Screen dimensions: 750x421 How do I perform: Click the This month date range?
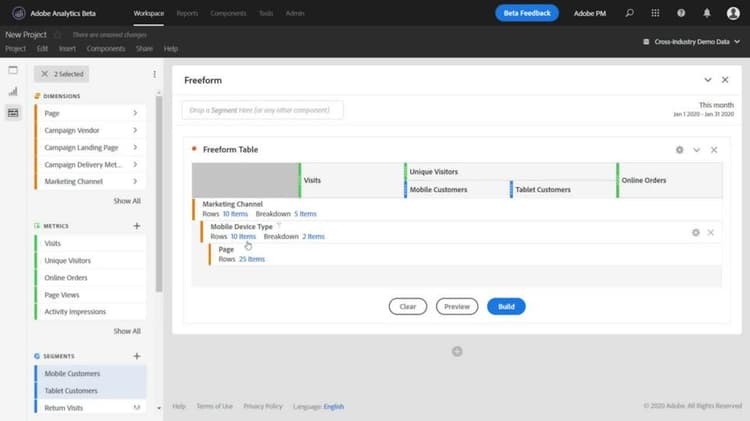(704, 109)
